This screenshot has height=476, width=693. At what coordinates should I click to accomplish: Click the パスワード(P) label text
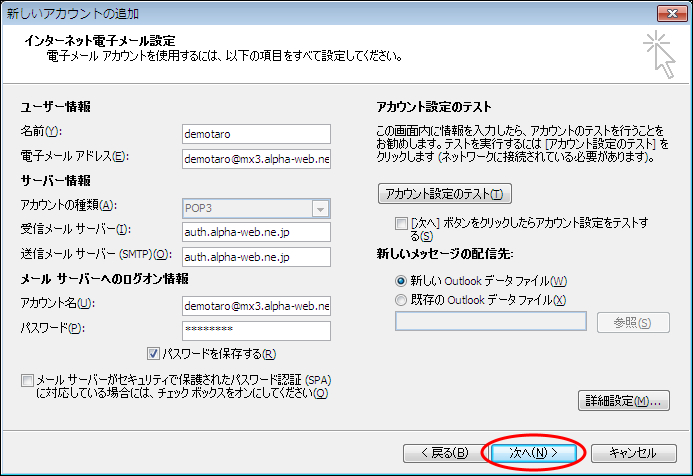click(52, 328)
